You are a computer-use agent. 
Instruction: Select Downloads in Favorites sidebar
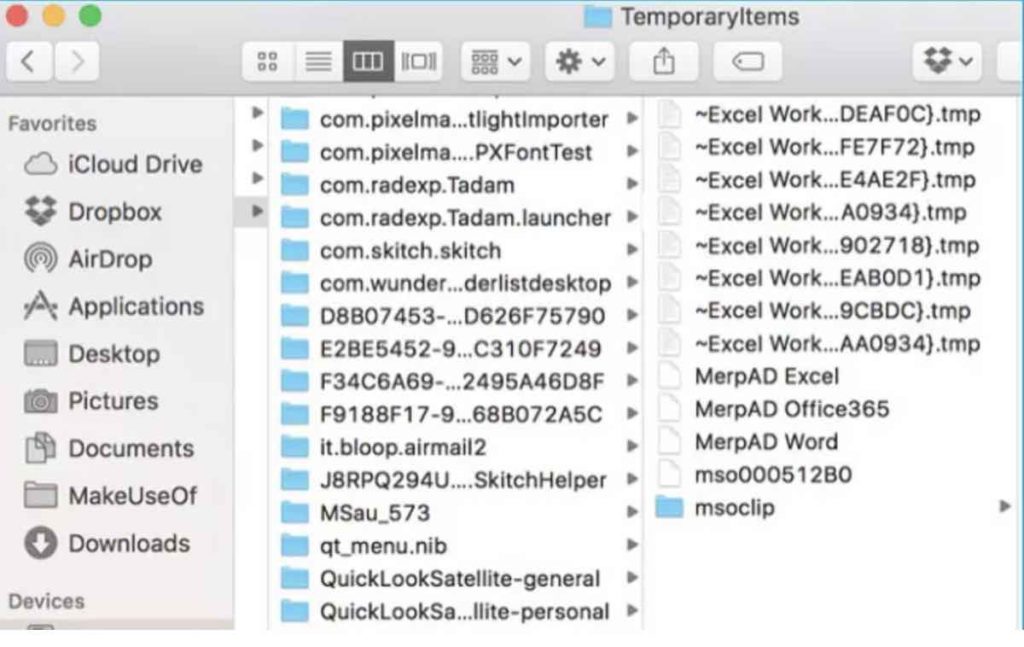tap(128, 544)
